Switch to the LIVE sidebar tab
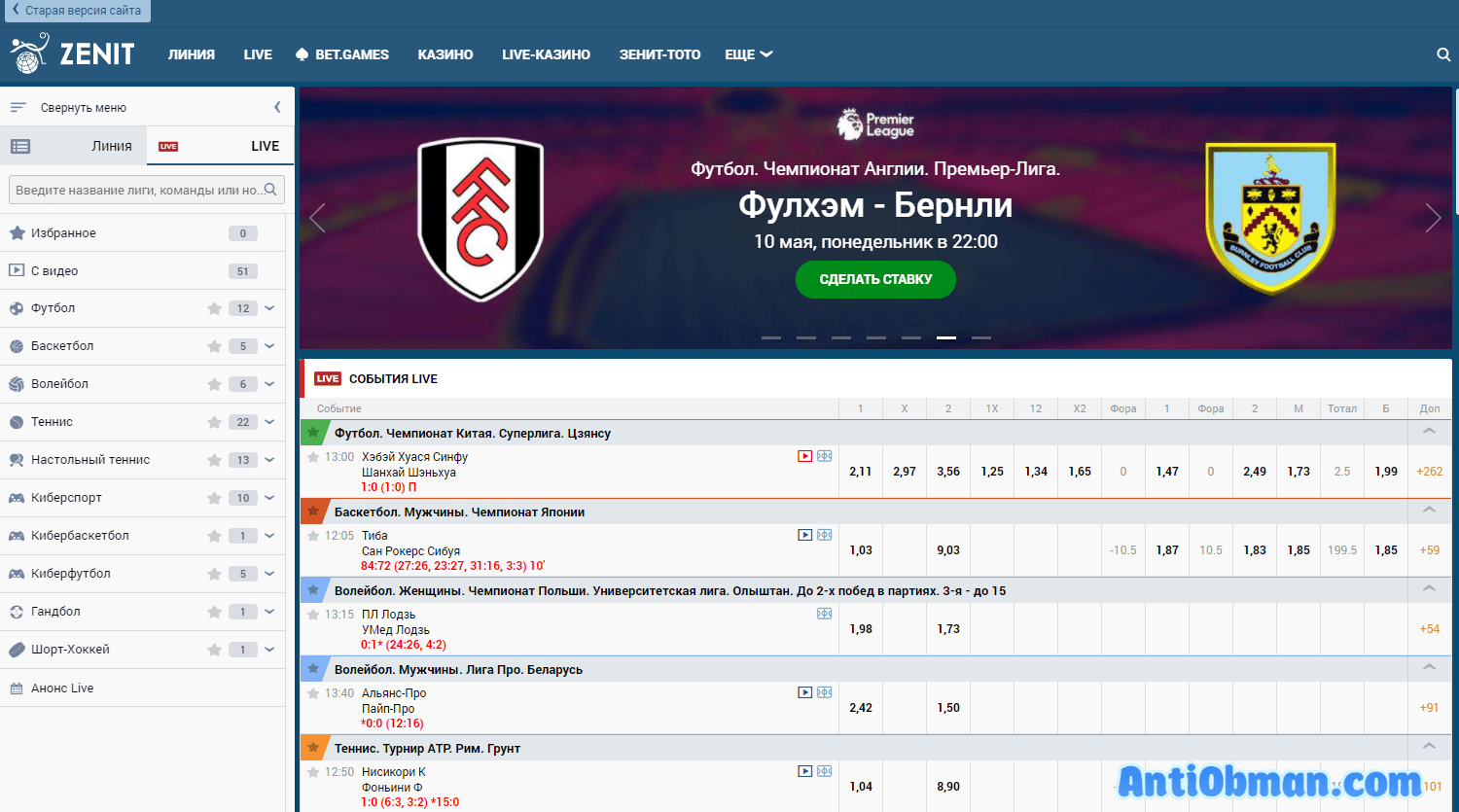1459x812 pixels. tap(221, 146)
